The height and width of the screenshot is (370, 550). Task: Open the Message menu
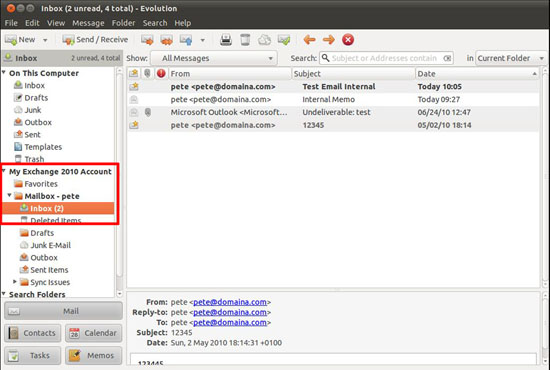pyautogui.click(x=88, y=23)
